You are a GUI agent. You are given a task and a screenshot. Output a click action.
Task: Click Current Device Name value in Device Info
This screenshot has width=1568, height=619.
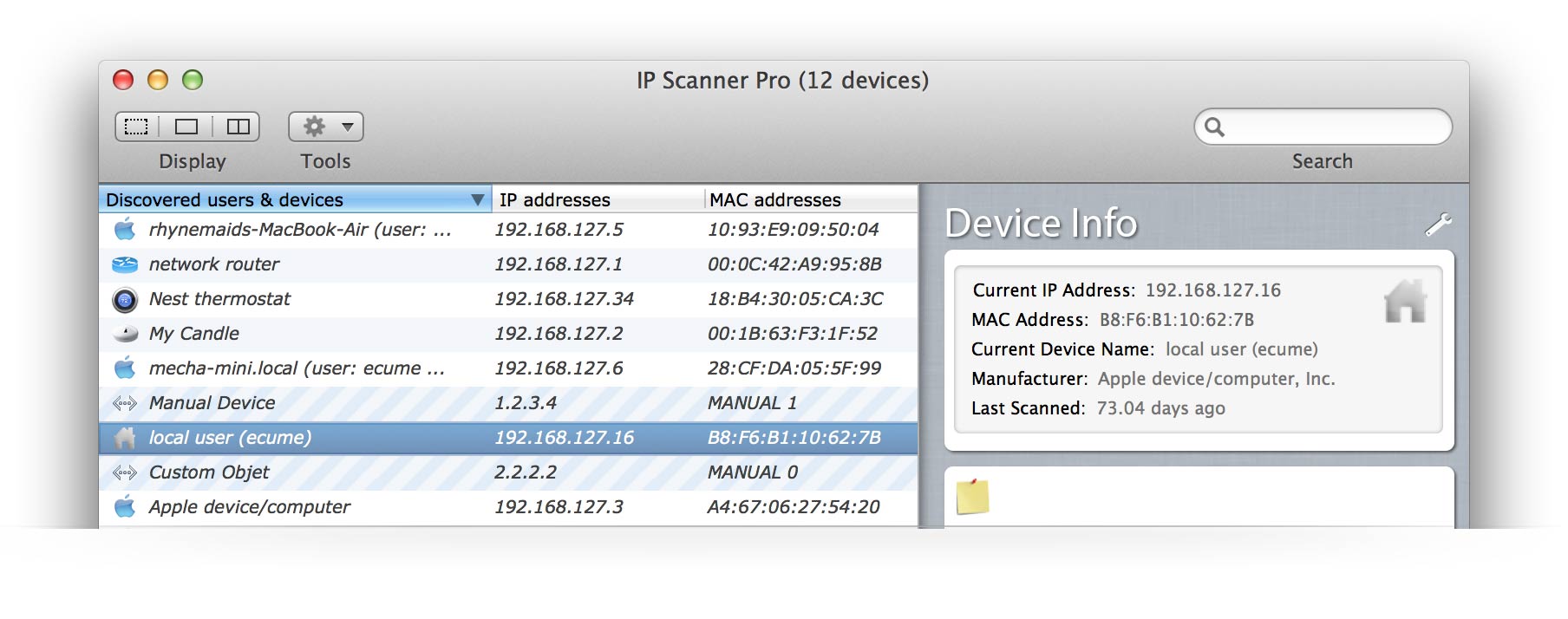[1242, 349]
